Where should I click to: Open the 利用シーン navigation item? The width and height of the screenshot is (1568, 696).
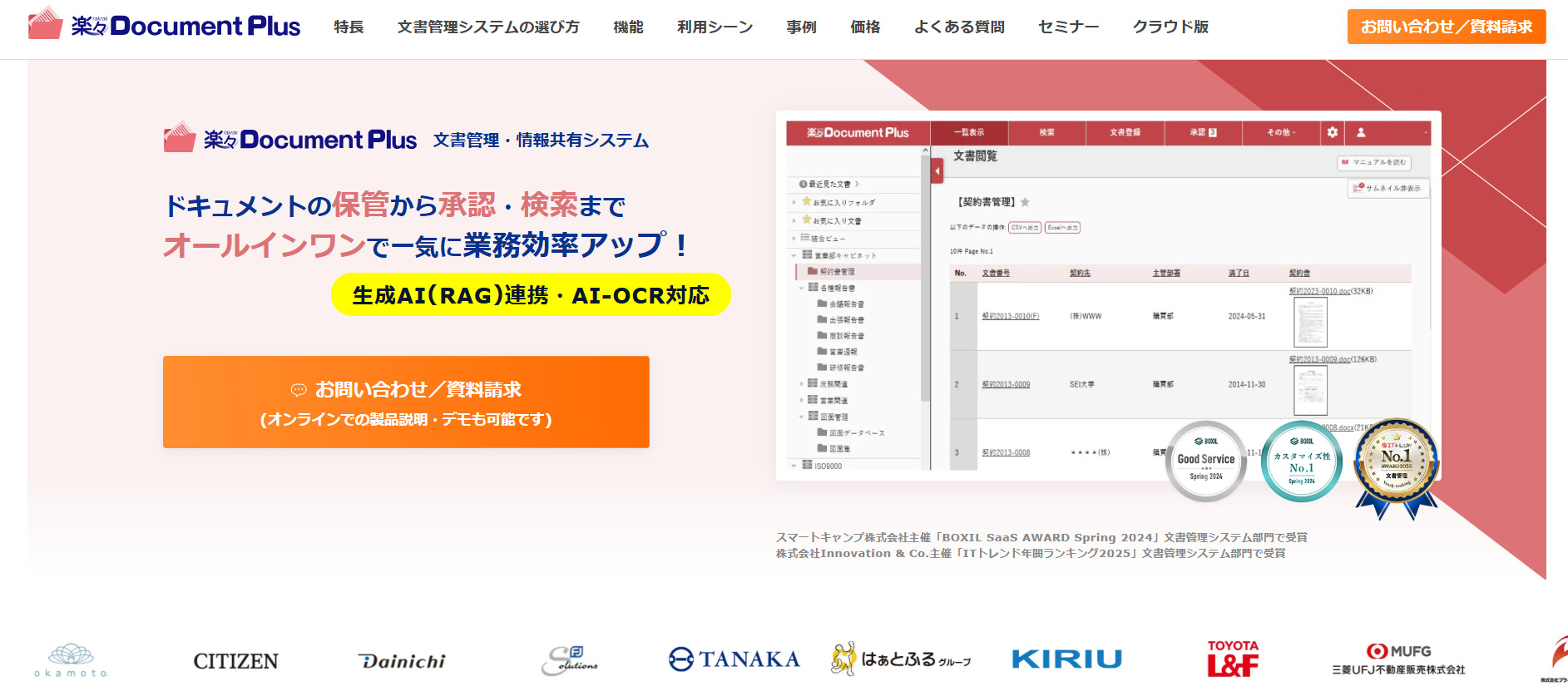click(x=715, y=27)
